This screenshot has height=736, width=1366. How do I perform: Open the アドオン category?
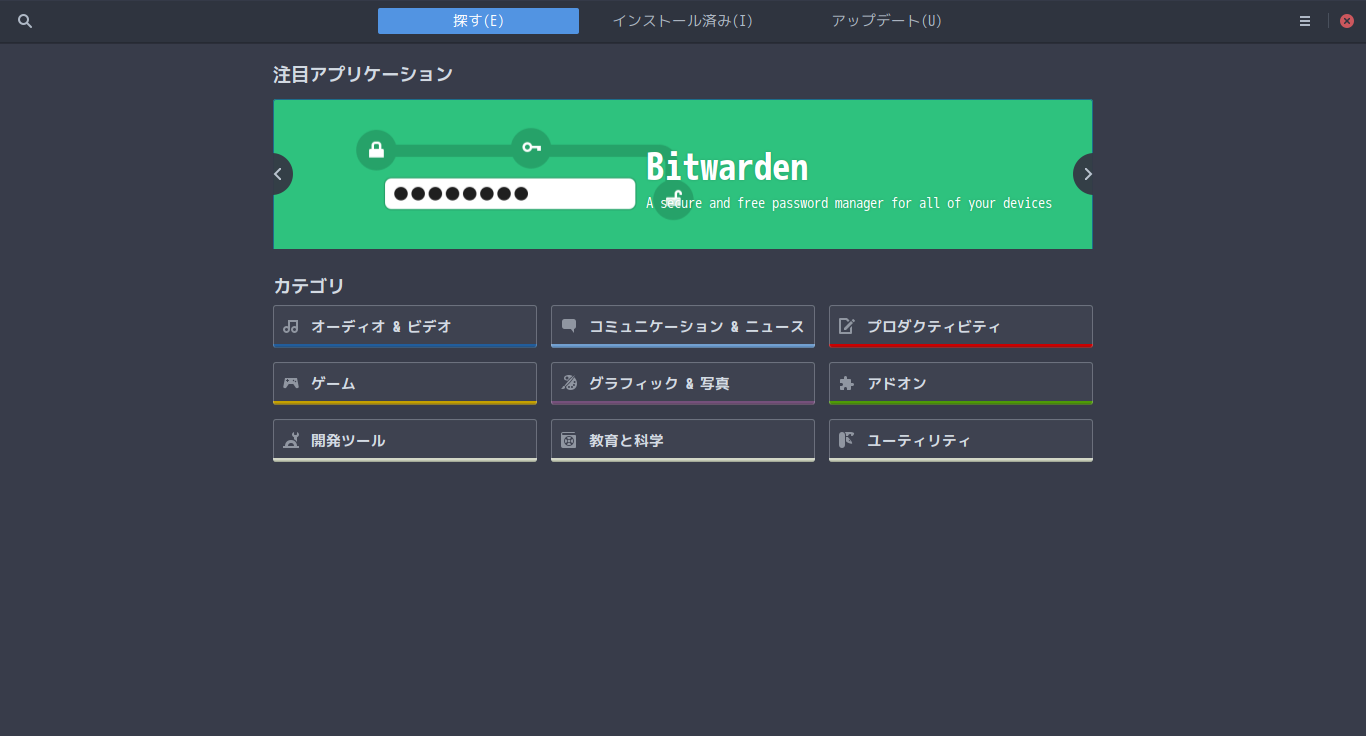[x=961, y=383]
